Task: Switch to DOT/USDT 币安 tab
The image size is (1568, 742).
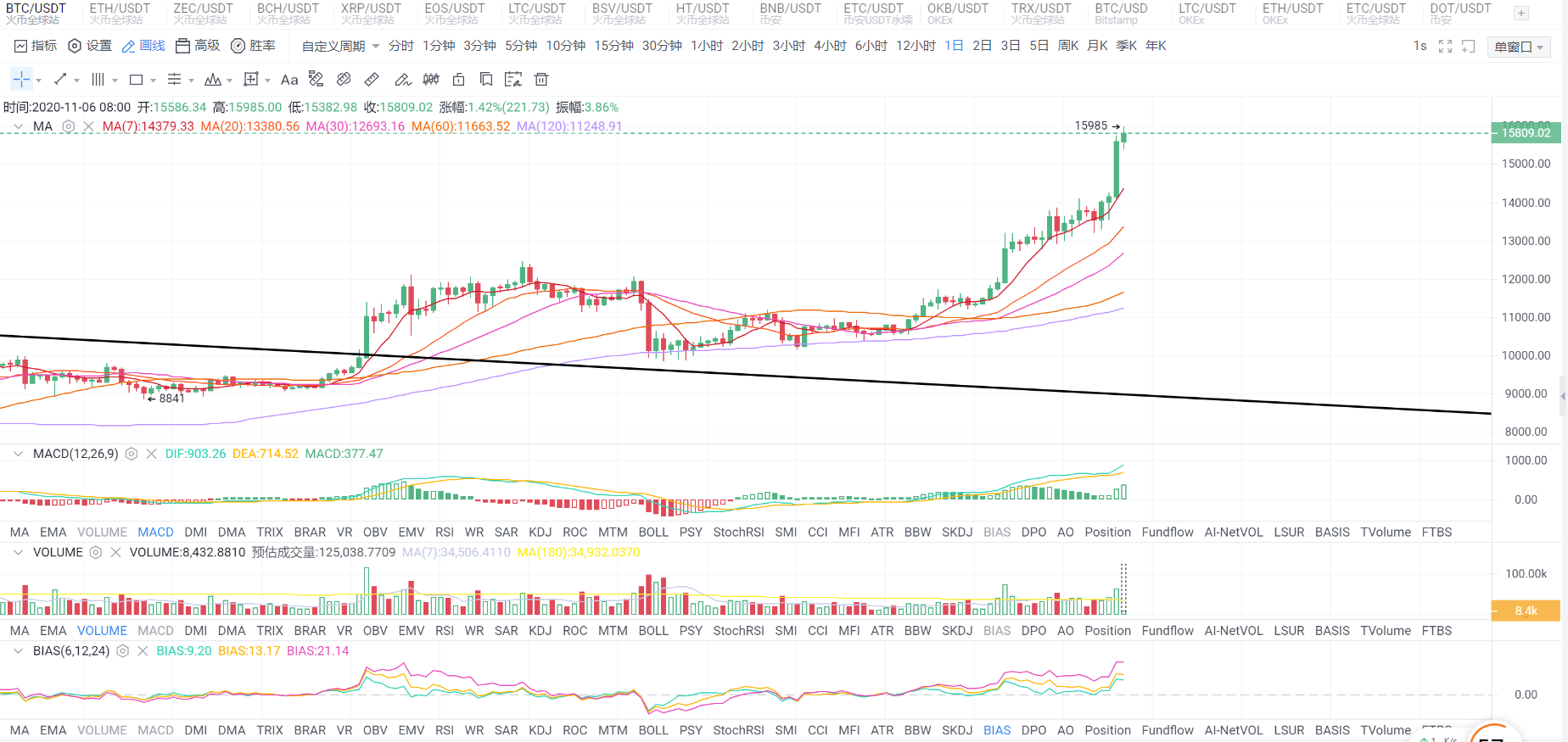Action: coord(1460,14)
